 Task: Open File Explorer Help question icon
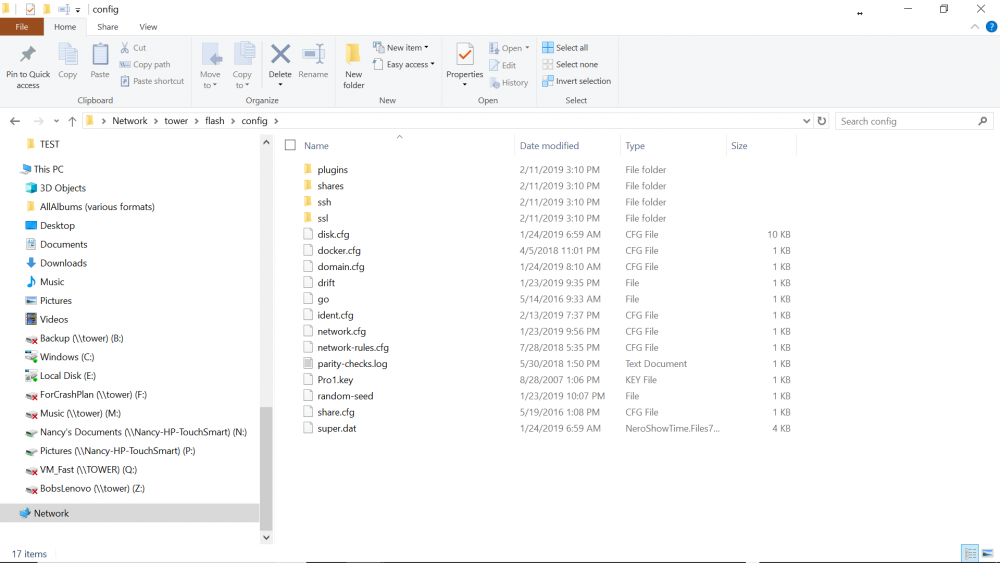(991, 27)
